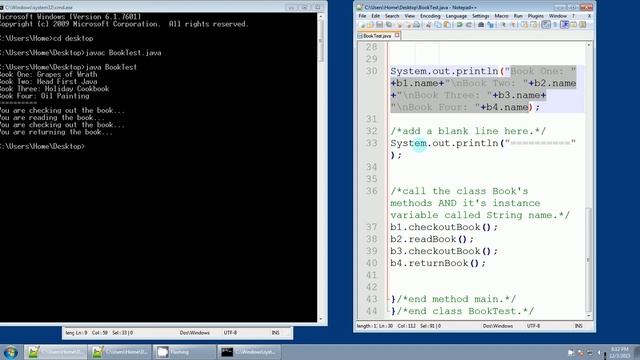Click the Close document toolbar icon
The image size is (640, 360).
[x=399, y=25]
